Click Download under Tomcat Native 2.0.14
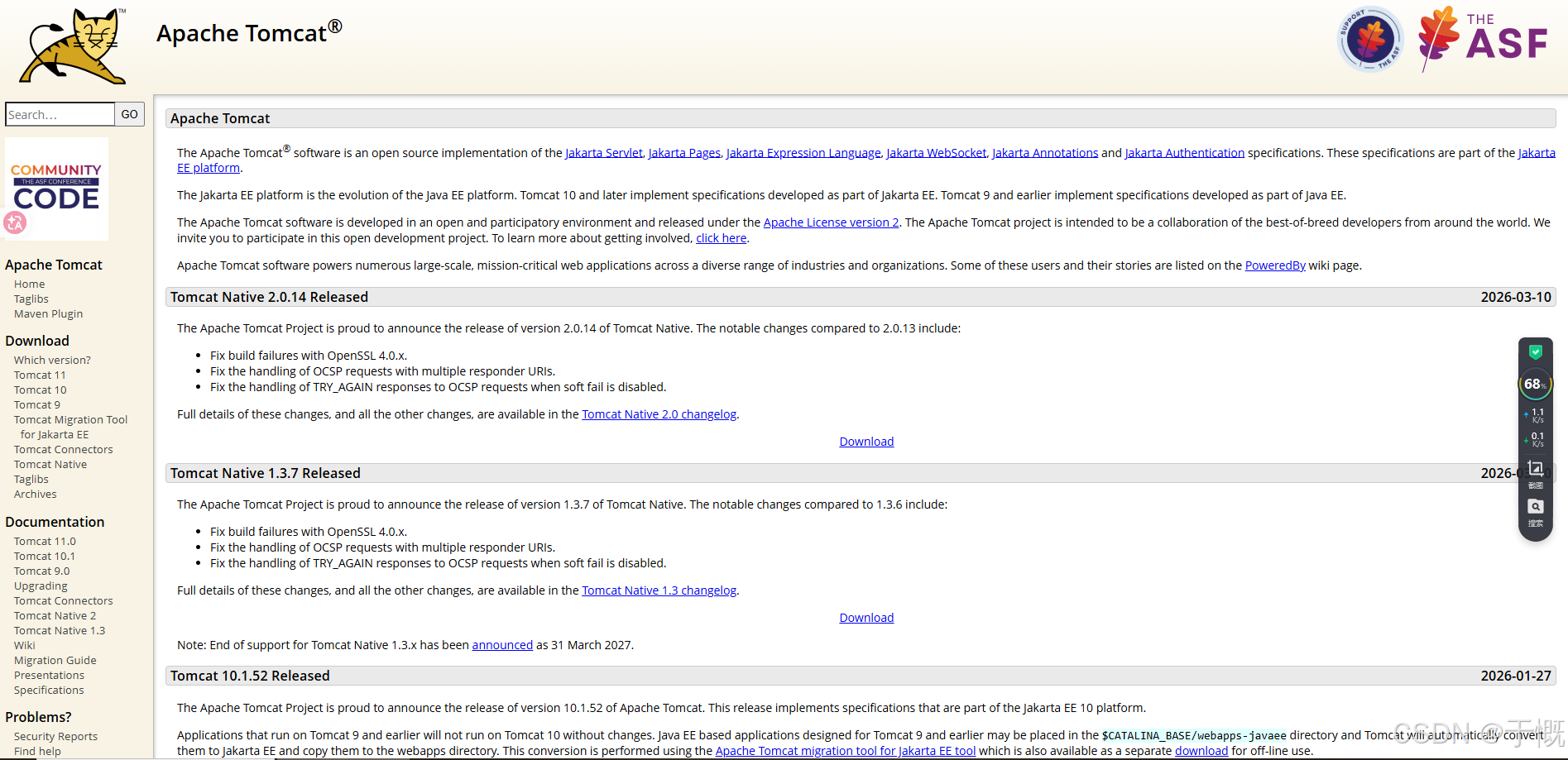 (866, 442)
